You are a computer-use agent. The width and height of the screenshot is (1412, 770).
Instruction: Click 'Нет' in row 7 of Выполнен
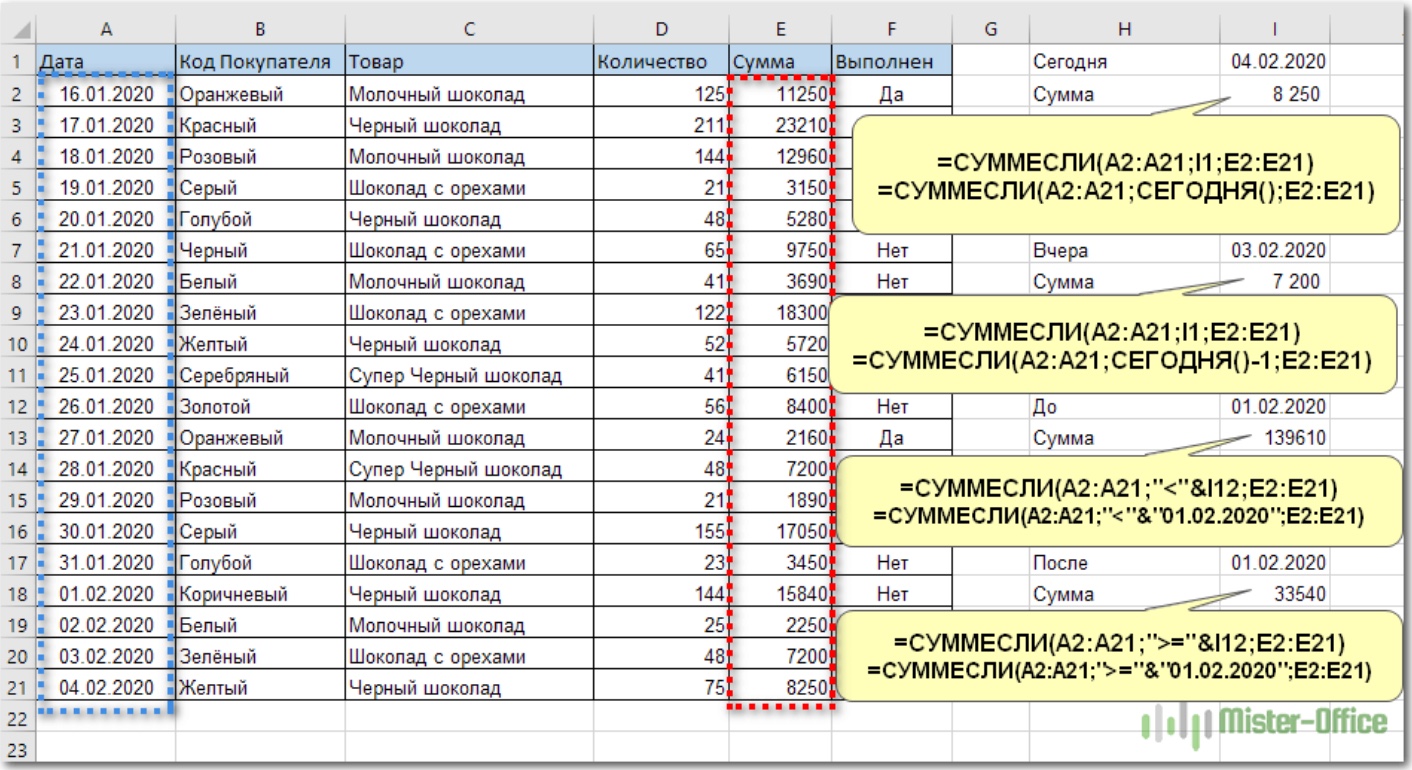coord(892,250)
